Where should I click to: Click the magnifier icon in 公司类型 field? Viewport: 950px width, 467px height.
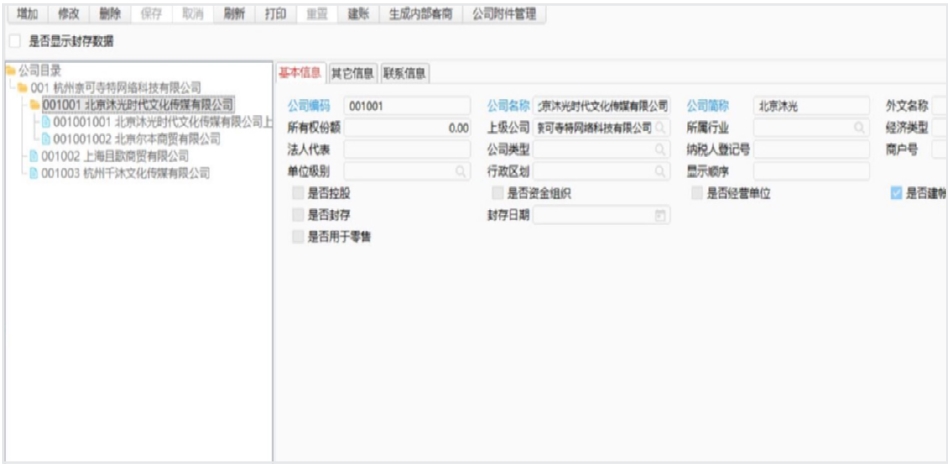coord(661,150)
